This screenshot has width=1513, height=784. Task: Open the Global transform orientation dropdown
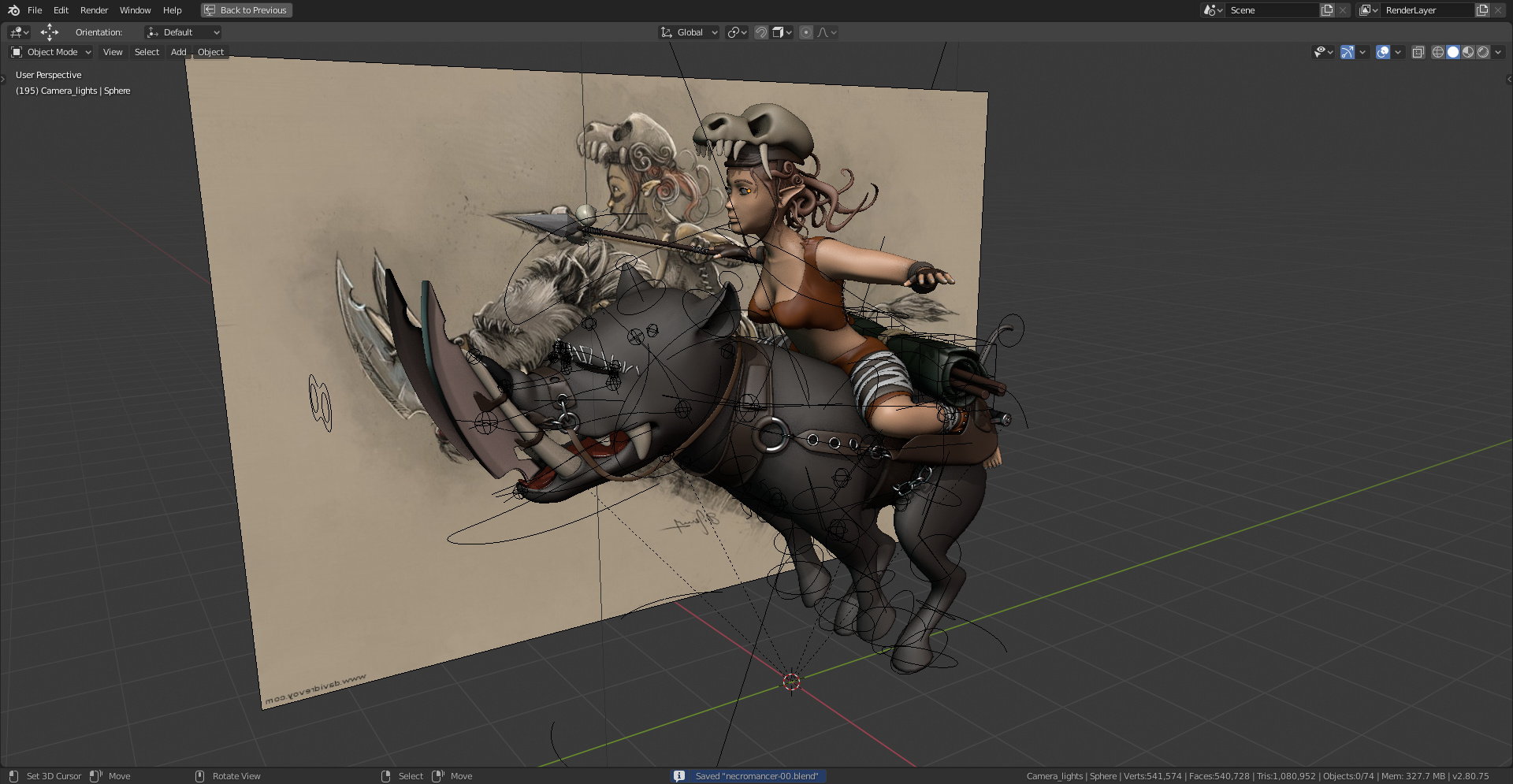[690, 32]
